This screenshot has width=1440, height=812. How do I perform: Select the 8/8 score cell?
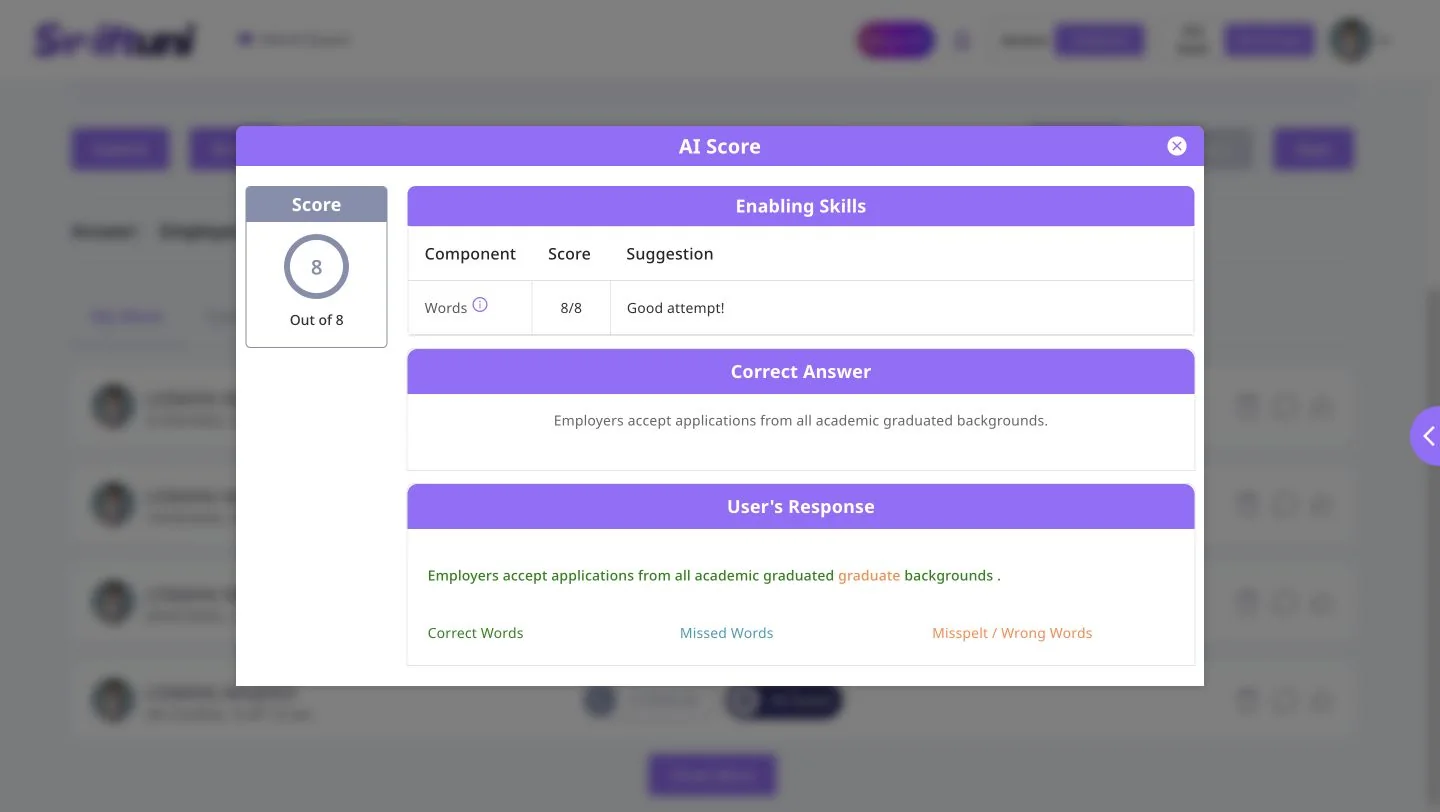pos(571,308)
